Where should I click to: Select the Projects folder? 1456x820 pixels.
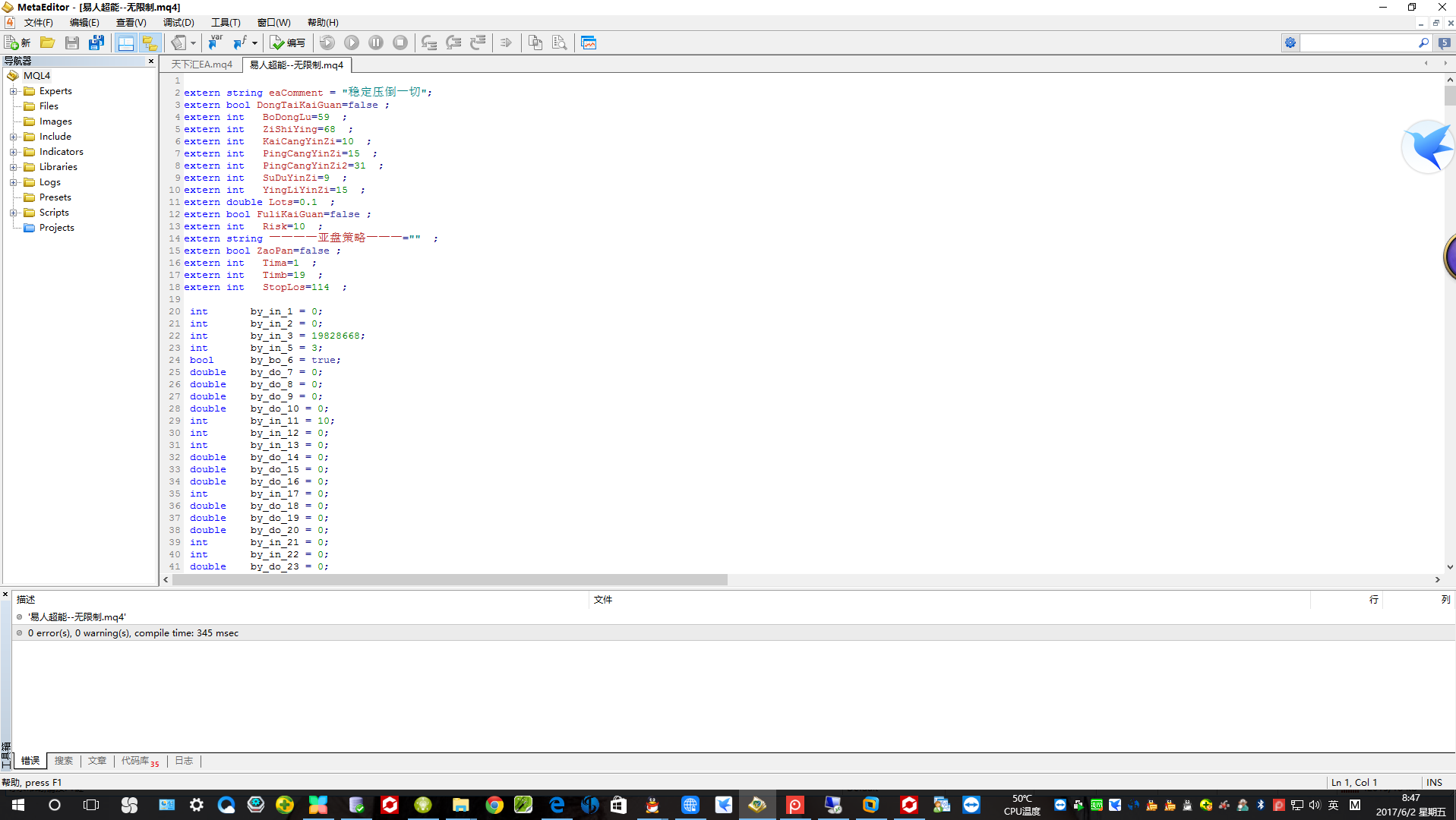point(56,228)
